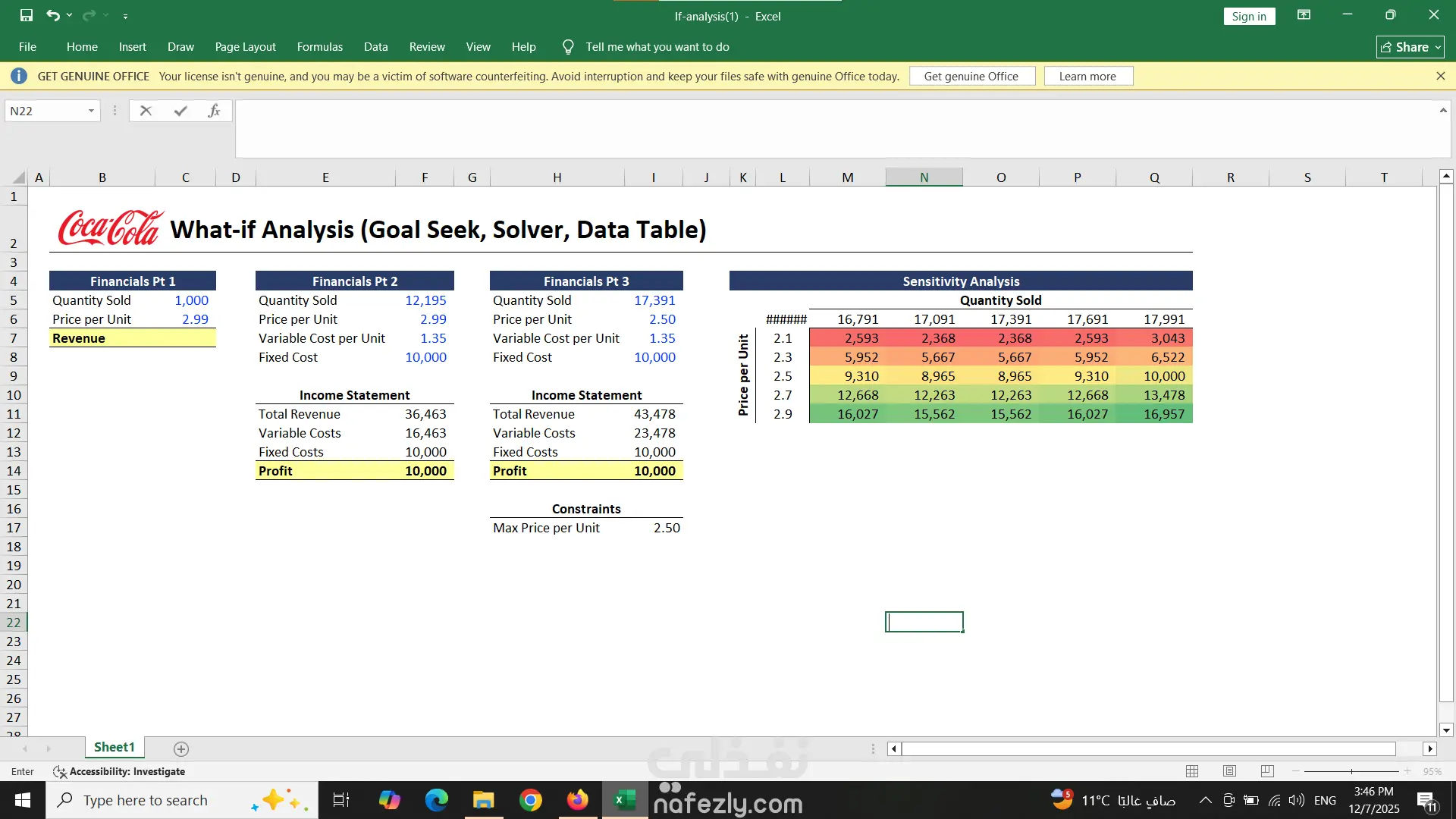Click the Insert Function fx icon
This screenshot has height=819, width=1456.
(214, 111)
